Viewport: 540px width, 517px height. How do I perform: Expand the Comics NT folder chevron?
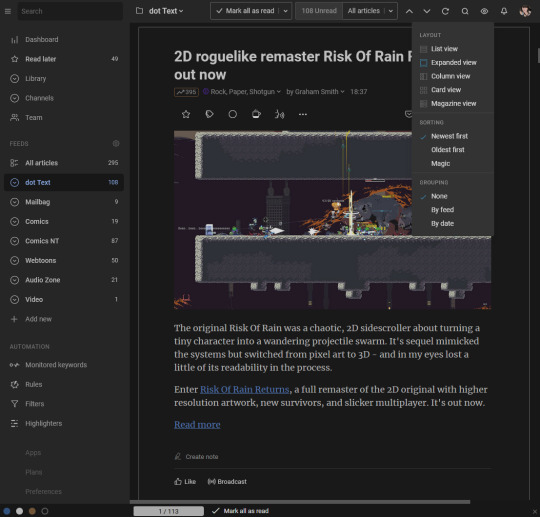(14, 241)
